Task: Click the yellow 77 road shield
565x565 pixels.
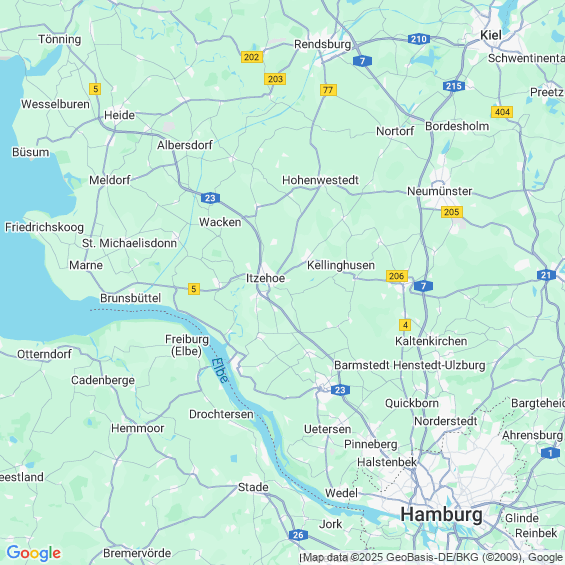Action: (x=328, y=90)
